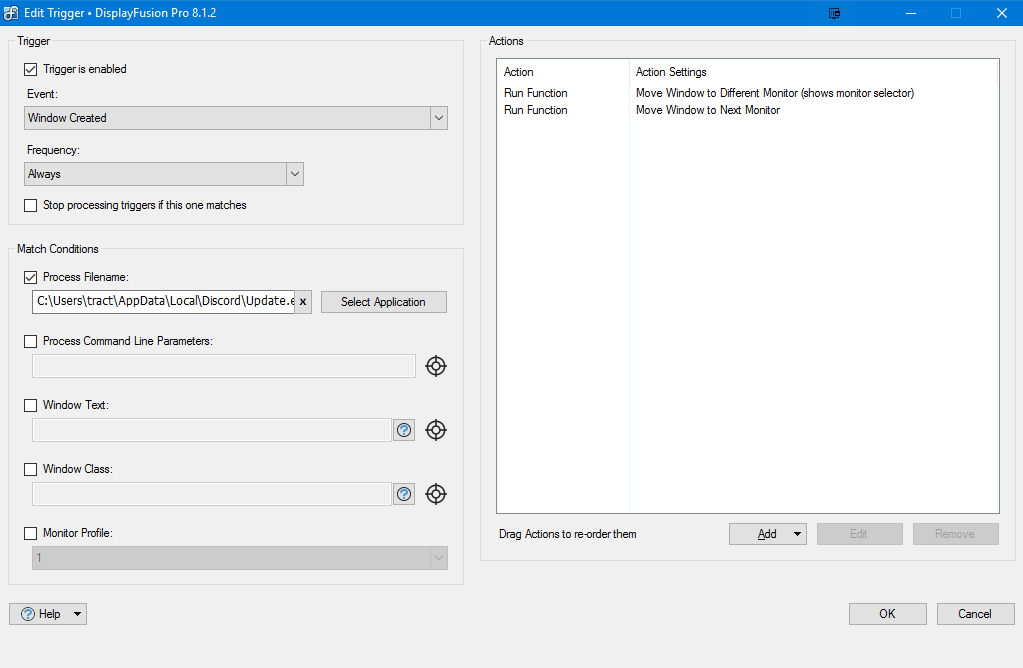Click the DisplayFusion app icon in title bar
Image resolution: width=1023 pixels, height=668 pixels.
click(11, 13)
